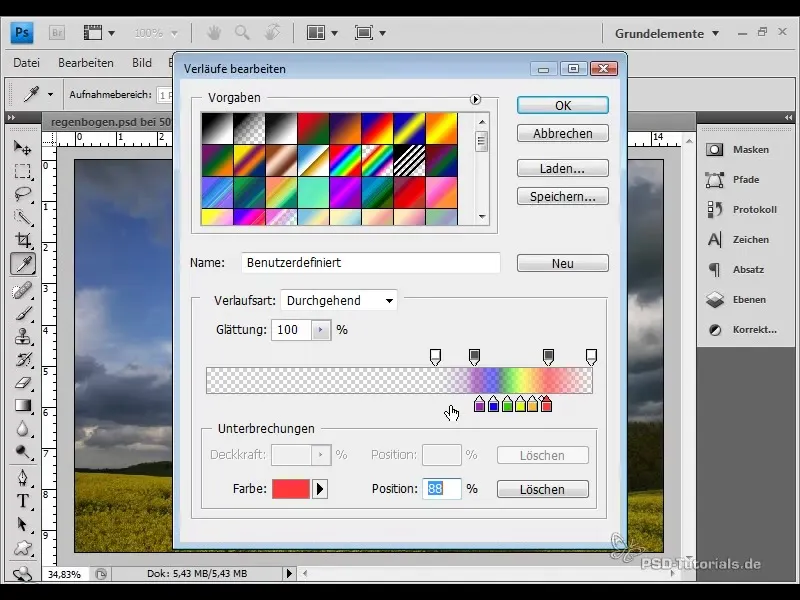
Task: Open the Farbe color options arrow
Action: point(320,489)
